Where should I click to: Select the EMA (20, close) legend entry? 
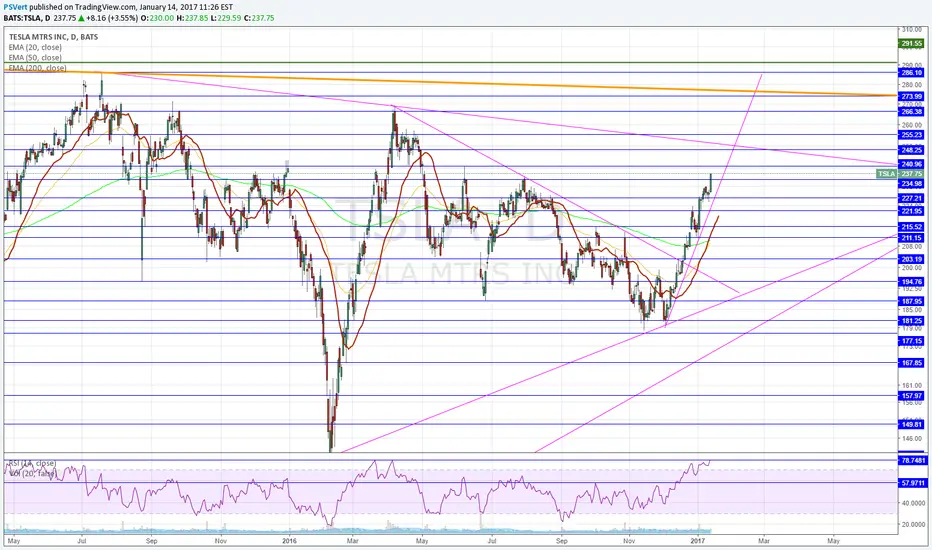pyautogui.click(x=35, y=47)
